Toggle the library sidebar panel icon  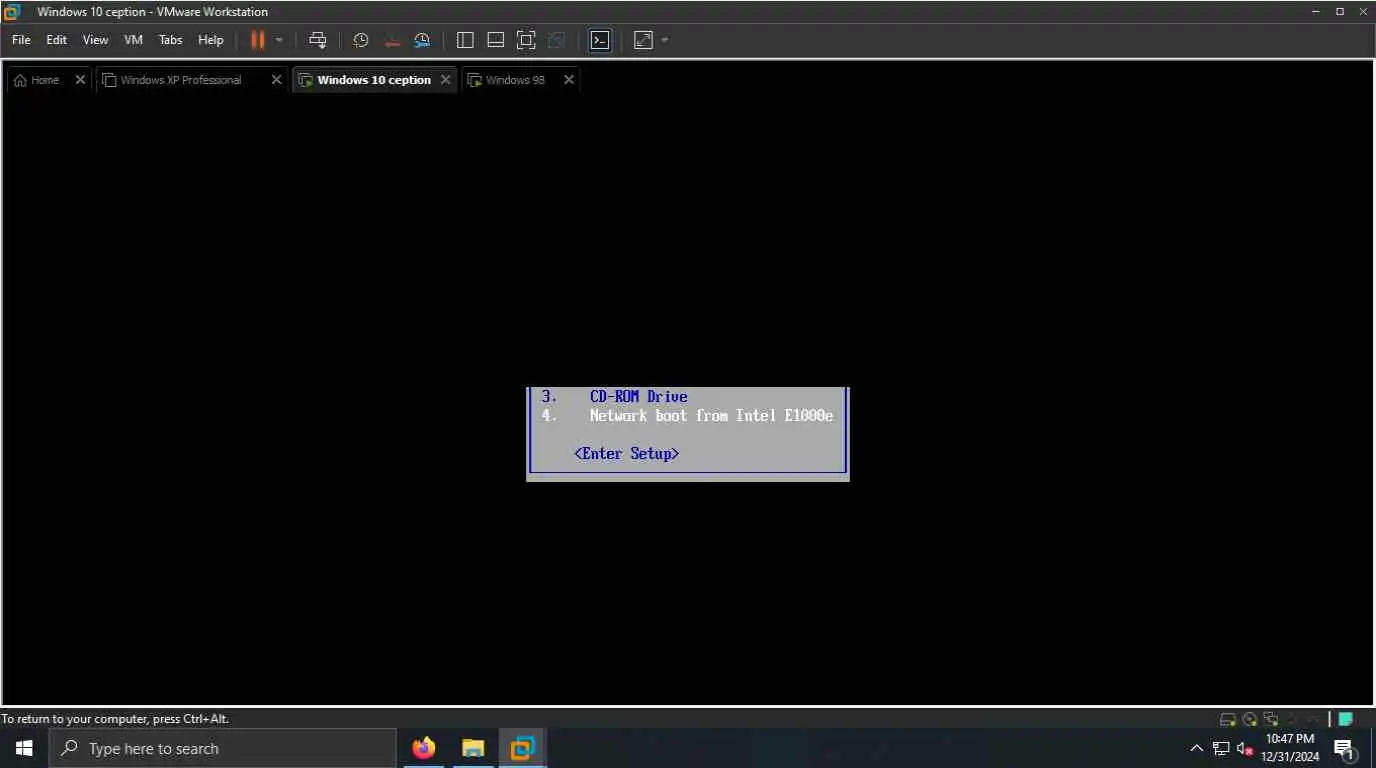[x=465, y=40]
